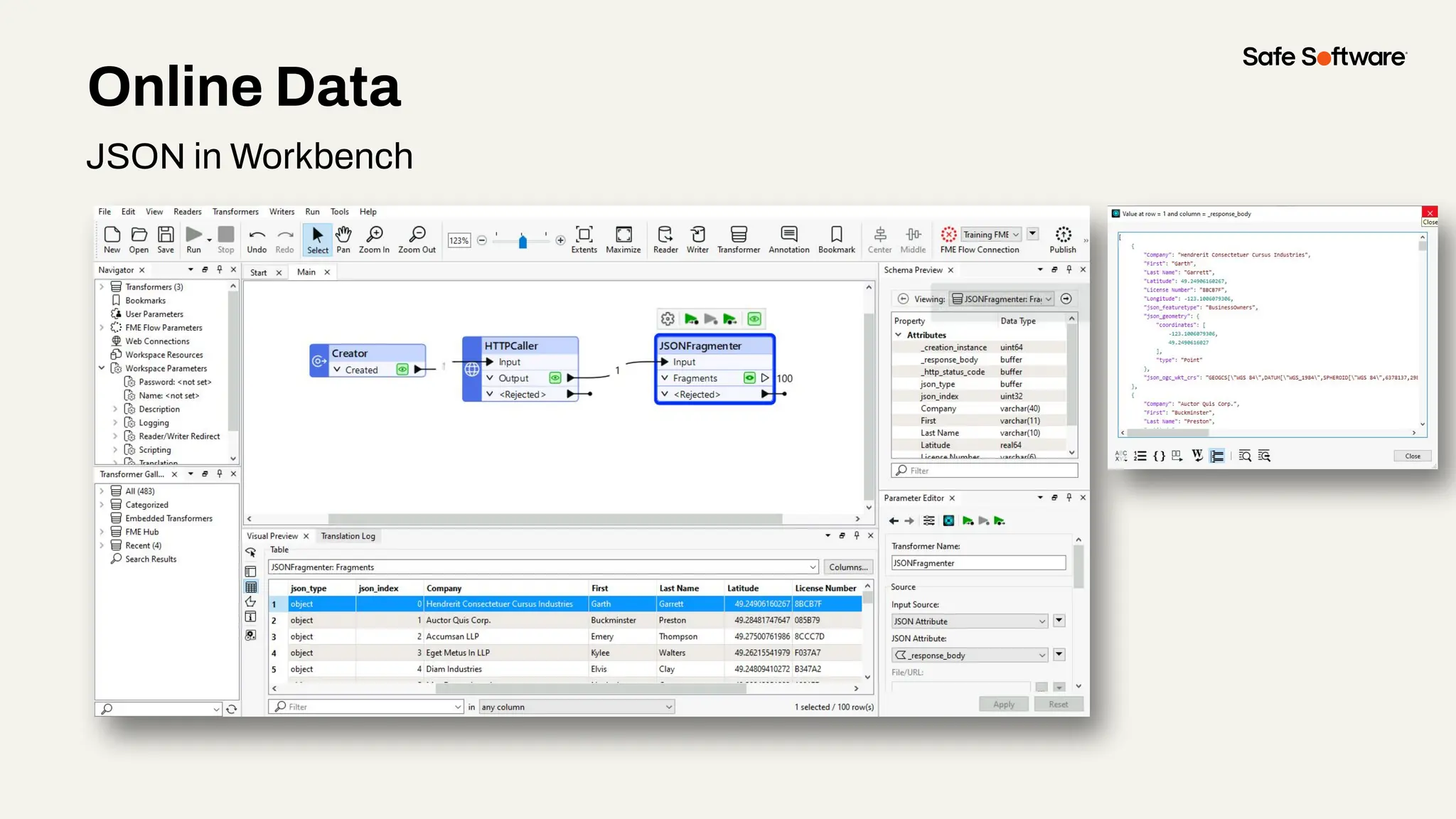1456x819 pixels.
Task: Click the Columns... button
Action: click(848, 567)
